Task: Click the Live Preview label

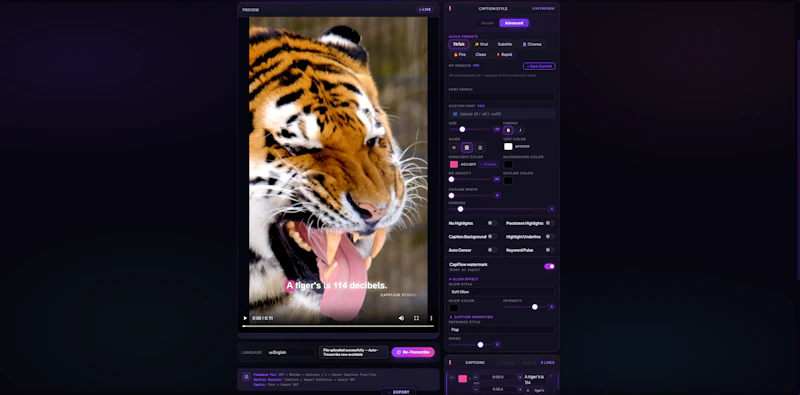Action: (x=543, y=9)
